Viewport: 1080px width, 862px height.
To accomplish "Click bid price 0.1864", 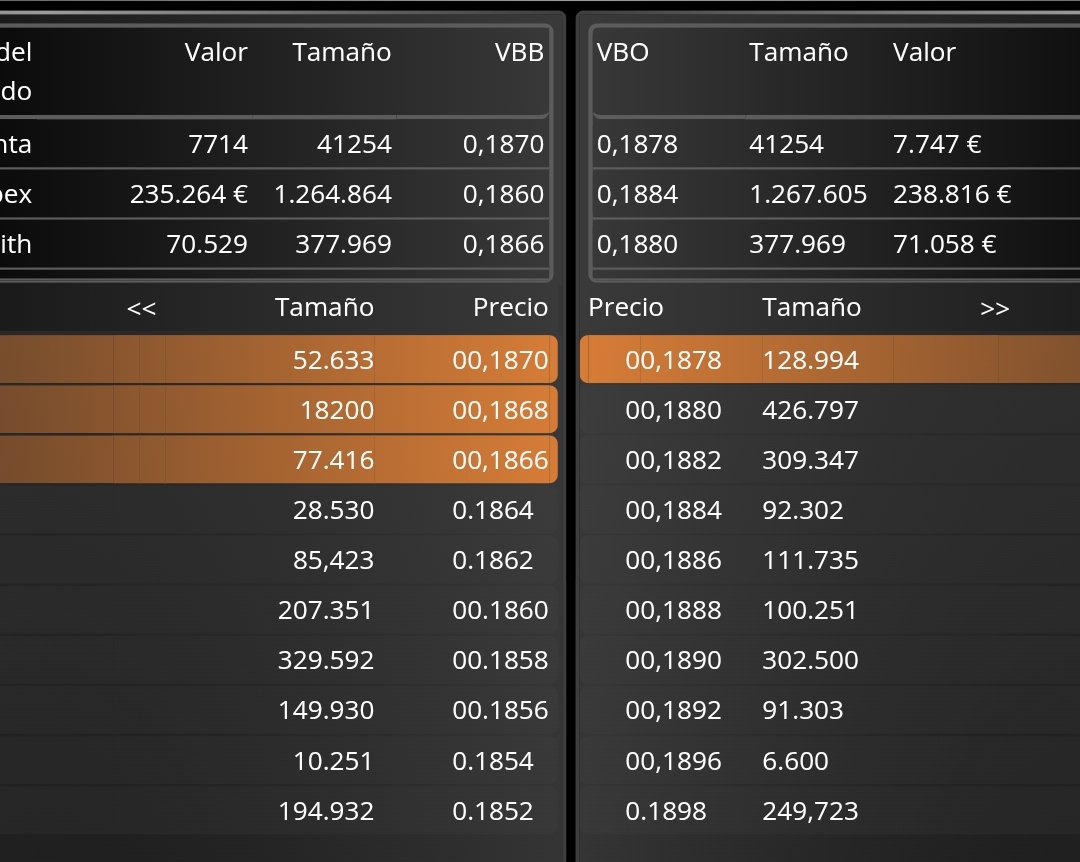I will pyautogui.click(x=493, y=510).
